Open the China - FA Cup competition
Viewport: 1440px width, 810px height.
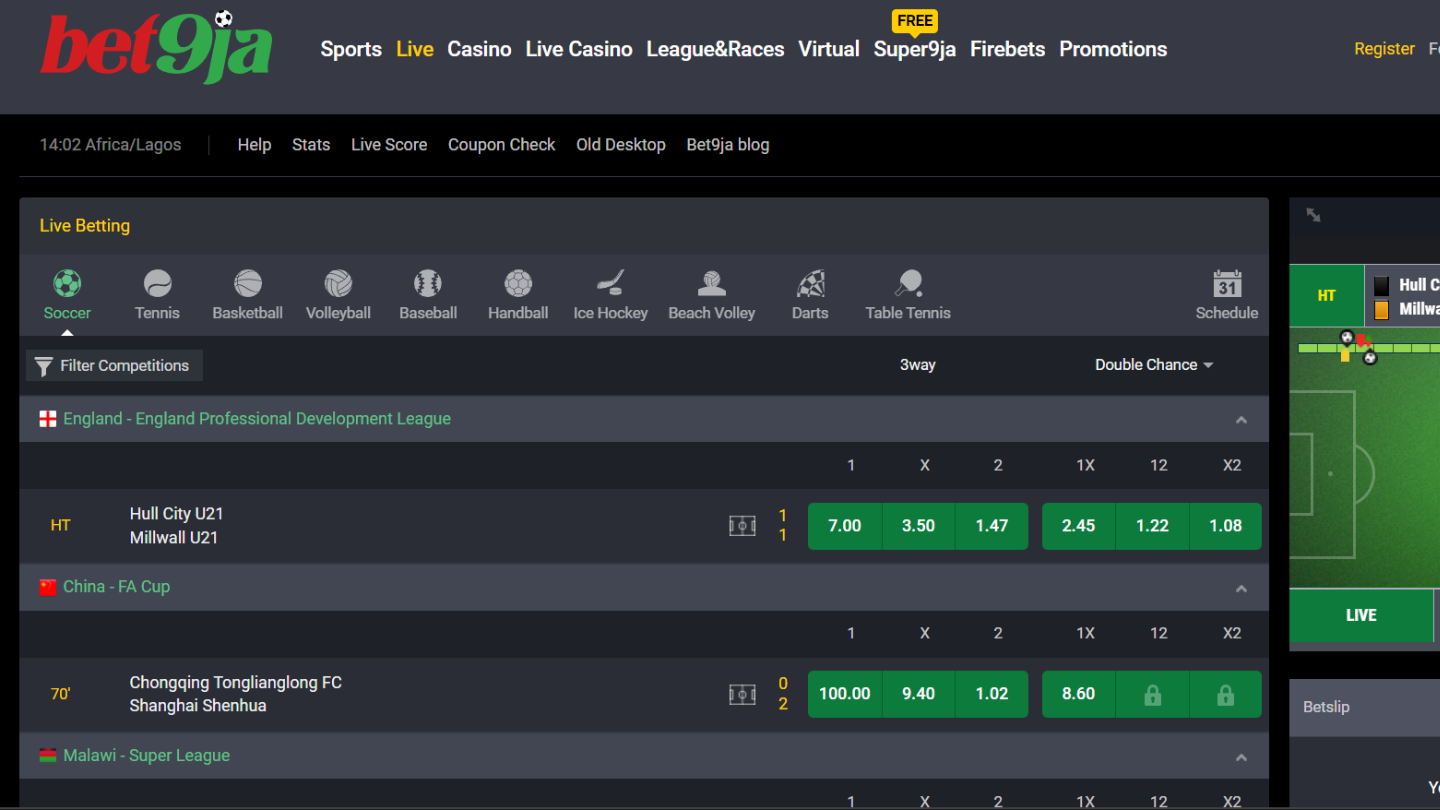pyautogui.click(x=116, y=587)
